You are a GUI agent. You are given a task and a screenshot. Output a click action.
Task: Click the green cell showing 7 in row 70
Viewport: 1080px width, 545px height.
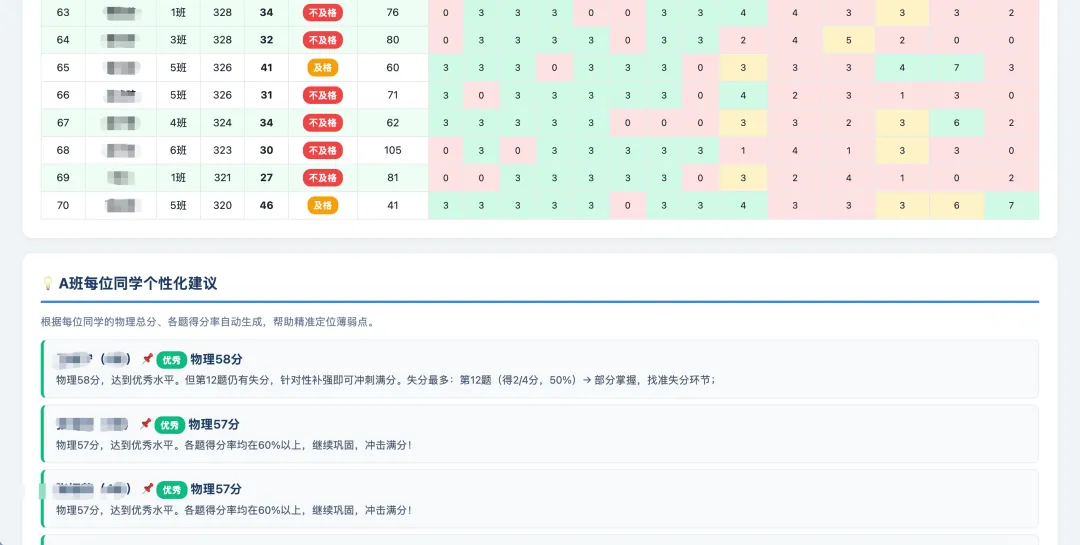click(x=1011, y=205)
